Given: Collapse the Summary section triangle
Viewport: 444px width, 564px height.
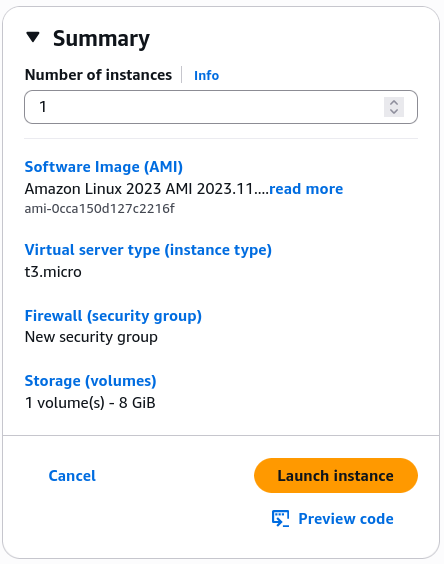Looking at the screenshot, I should pyautogui.click(x=33, y=37).
